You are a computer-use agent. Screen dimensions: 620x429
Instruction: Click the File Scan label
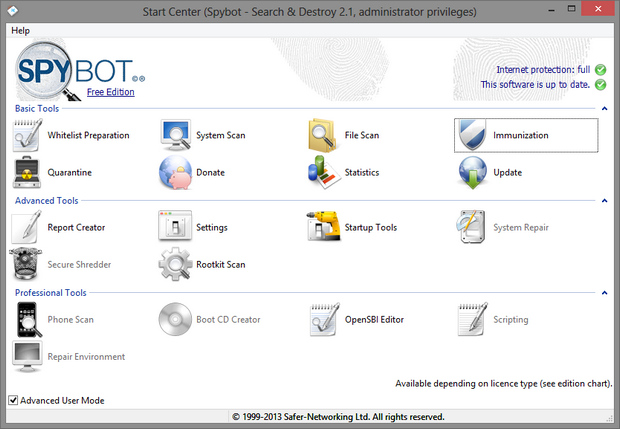pyautogui.click(x=362, y=135)
